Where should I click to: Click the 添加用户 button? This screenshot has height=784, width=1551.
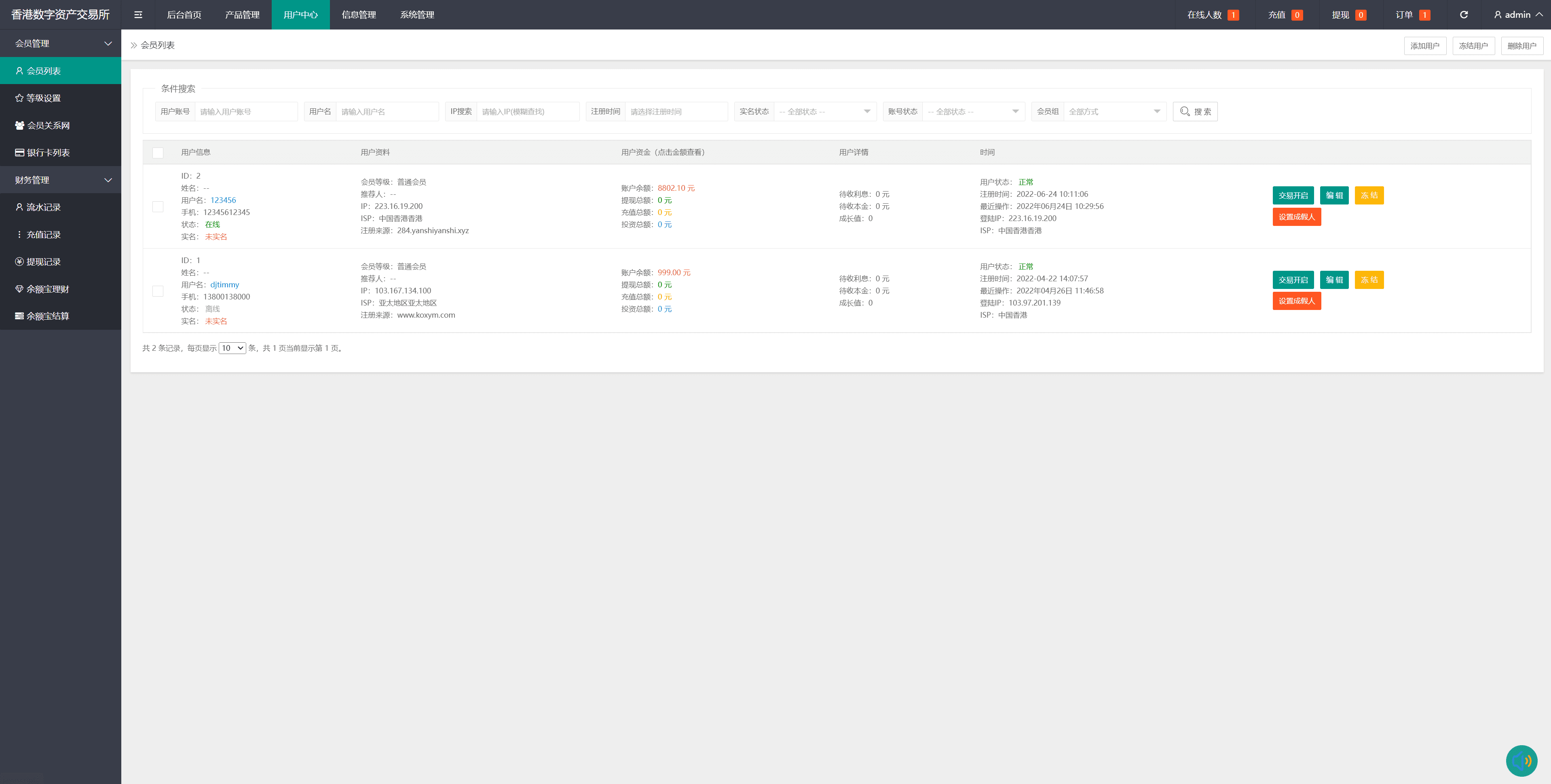point(1424,46)
